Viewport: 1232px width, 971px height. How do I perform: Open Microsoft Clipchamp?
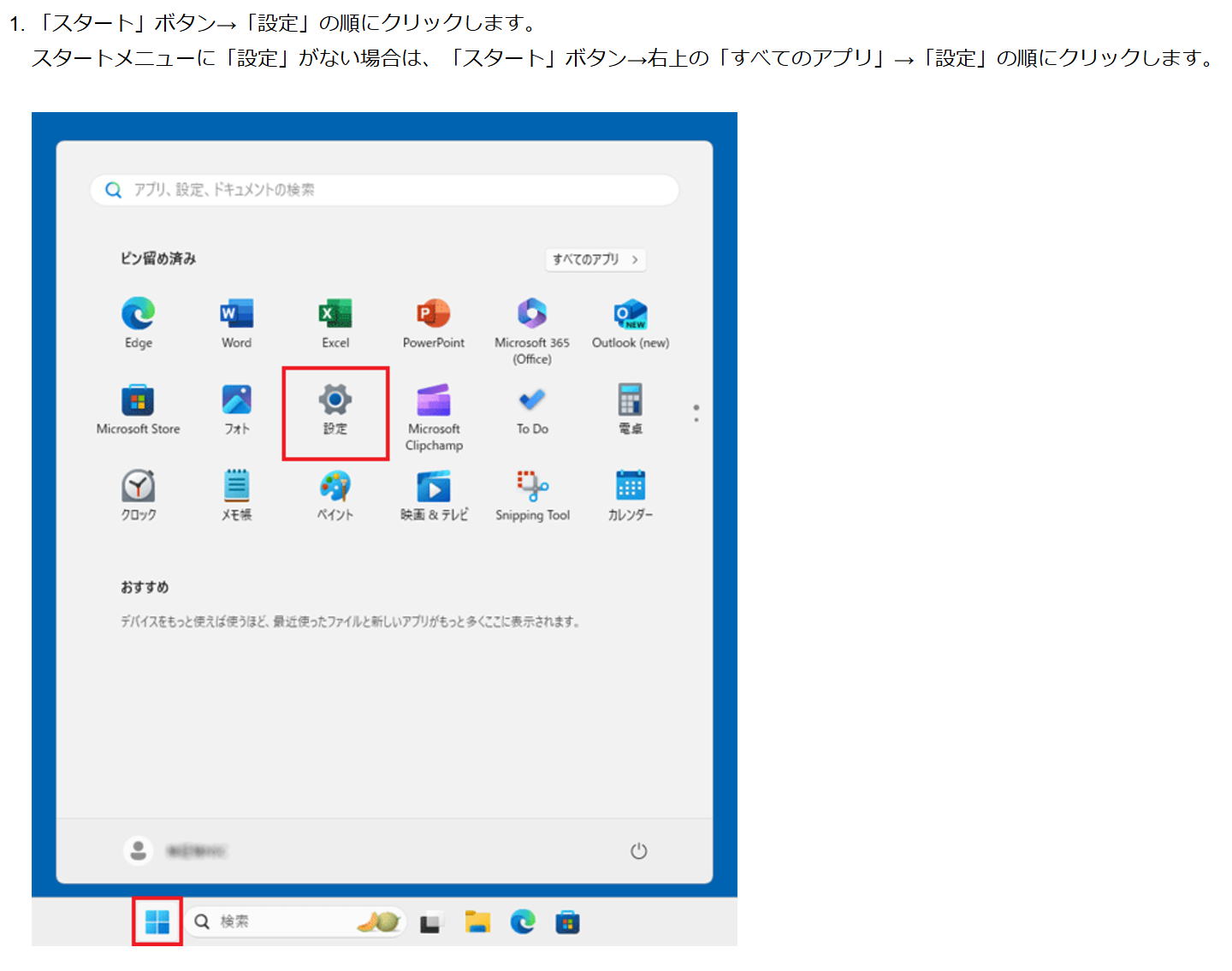click(434, 417)
